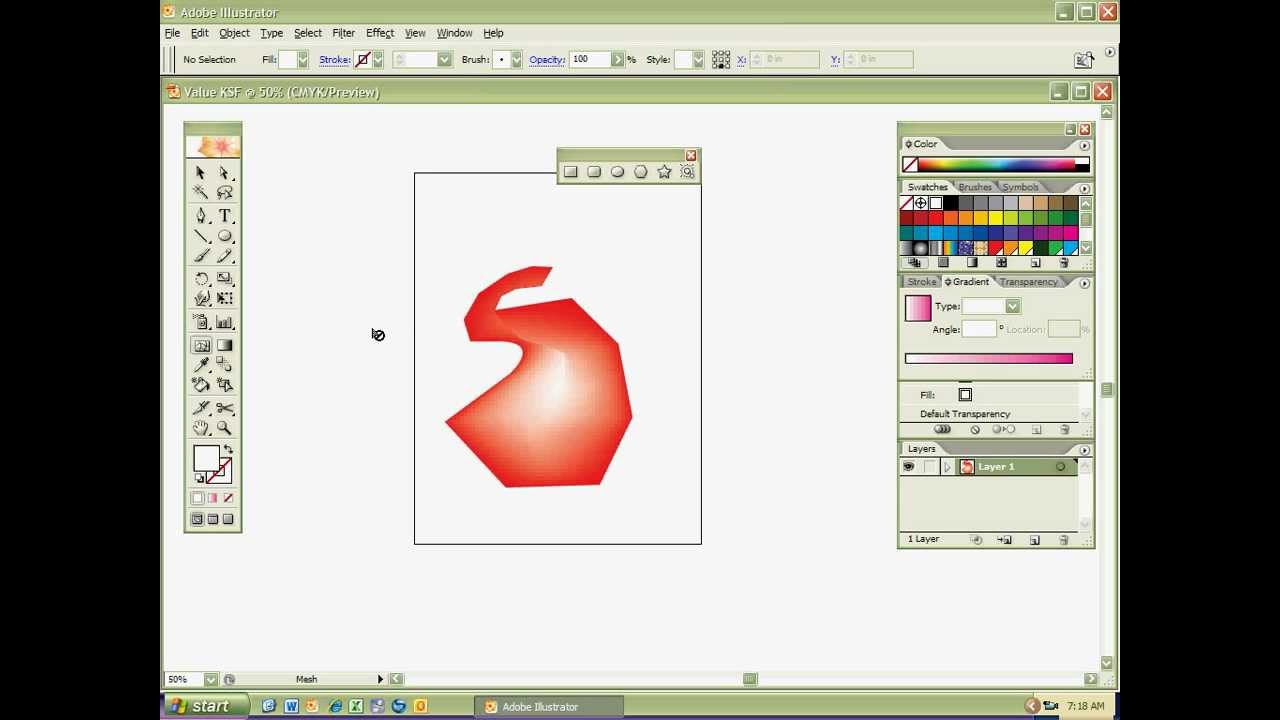The height and width of the screenshot is (720, 1280).
Task: Select the Gradient tool
Action: tap(224, 345)
